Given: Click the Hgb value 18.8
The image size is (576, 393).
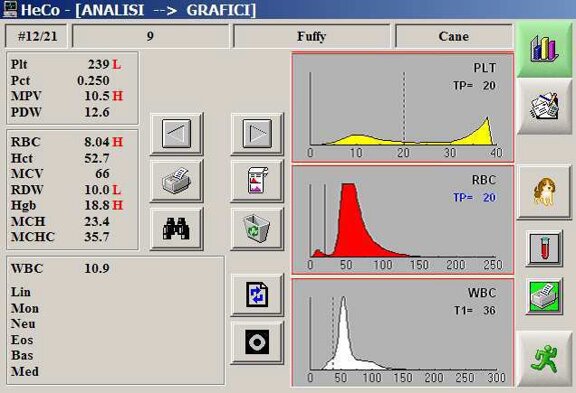Looking at the screenshot, I should 97,205.
